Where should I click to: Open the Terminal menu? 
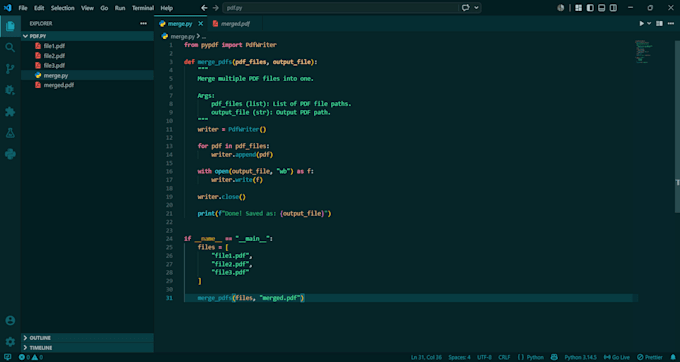pyautogui.click(x=143, y=8)
